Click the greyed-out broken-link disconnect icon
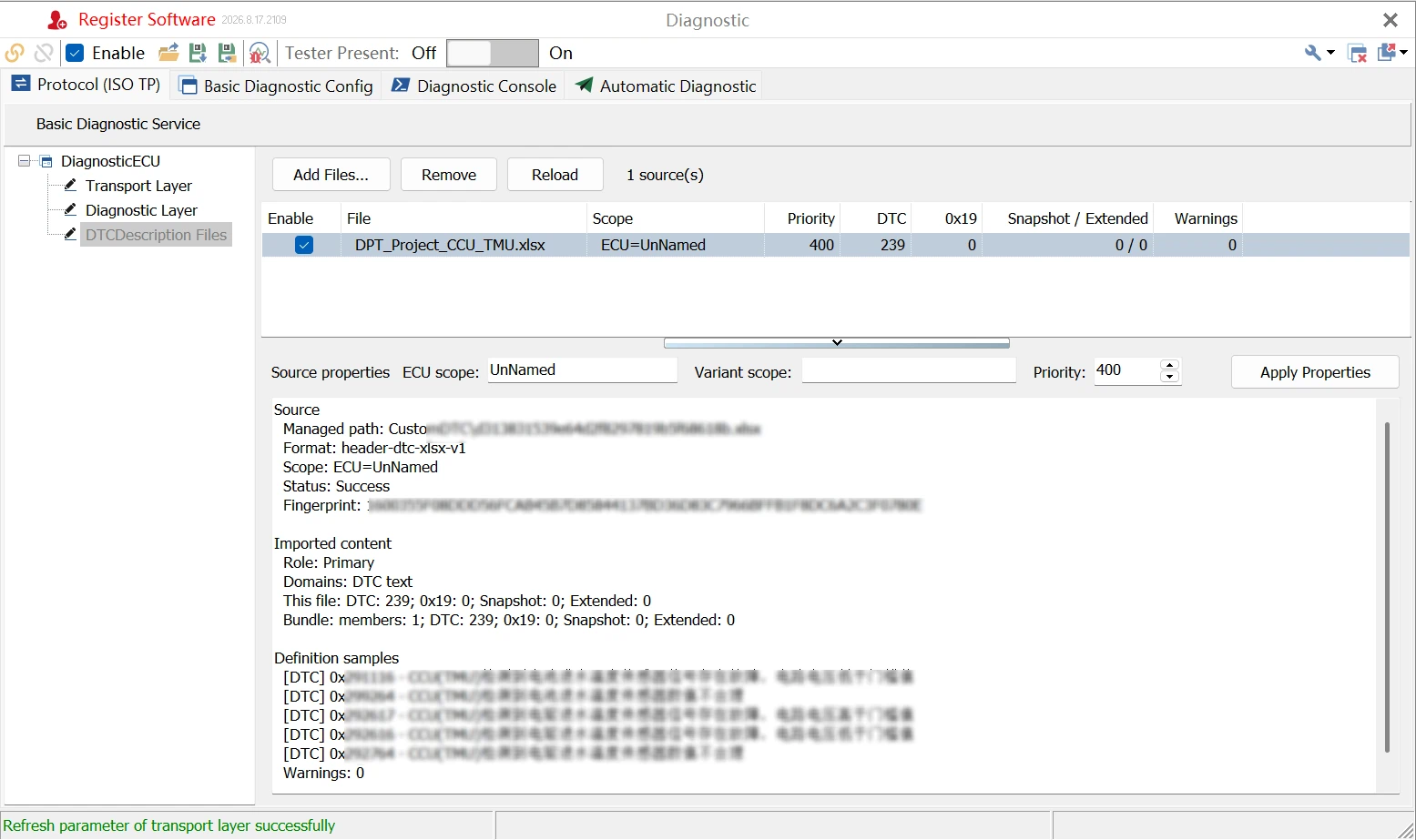This screenshot has width=1416, height=840. (x=43, y=53)
